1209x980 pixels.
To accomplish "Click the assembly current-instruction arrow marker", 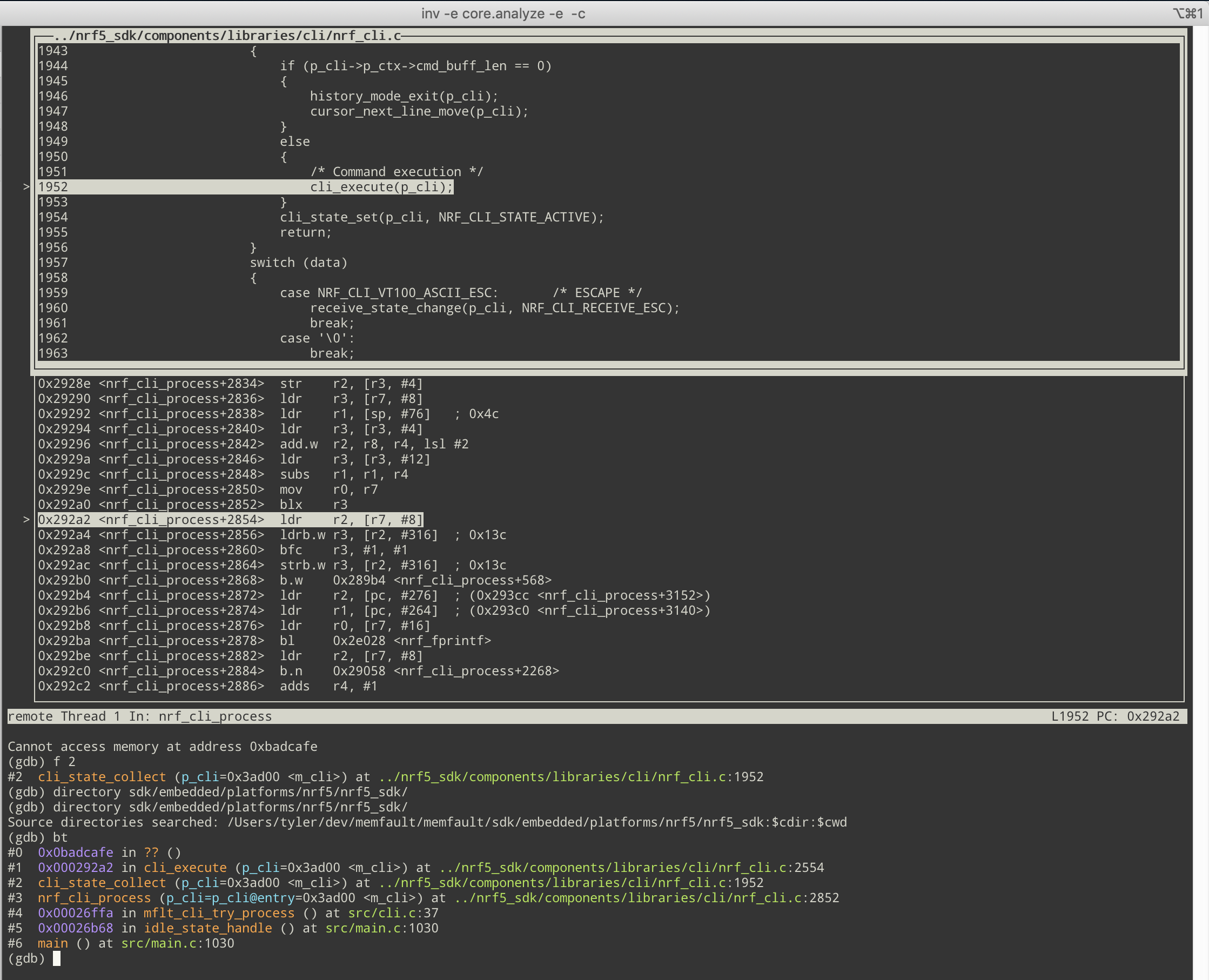I will coord(26,519).
